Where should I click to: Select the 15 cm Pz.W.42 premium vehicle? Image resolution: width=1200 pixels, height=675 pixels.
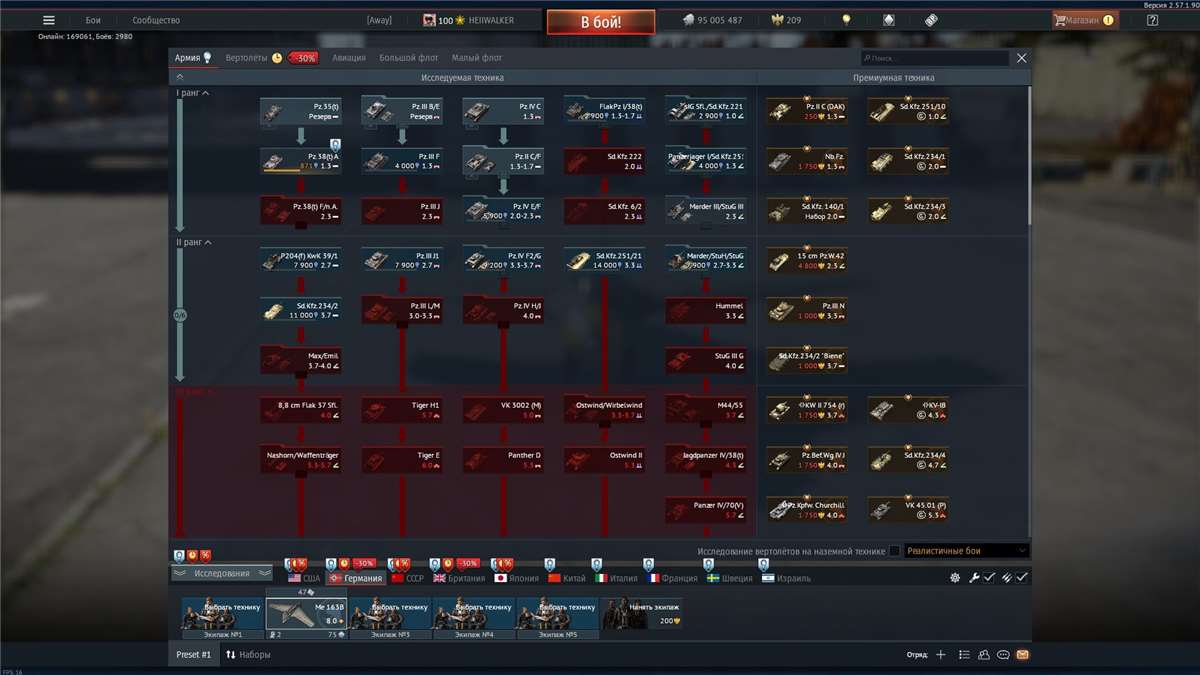coord(807,260)
